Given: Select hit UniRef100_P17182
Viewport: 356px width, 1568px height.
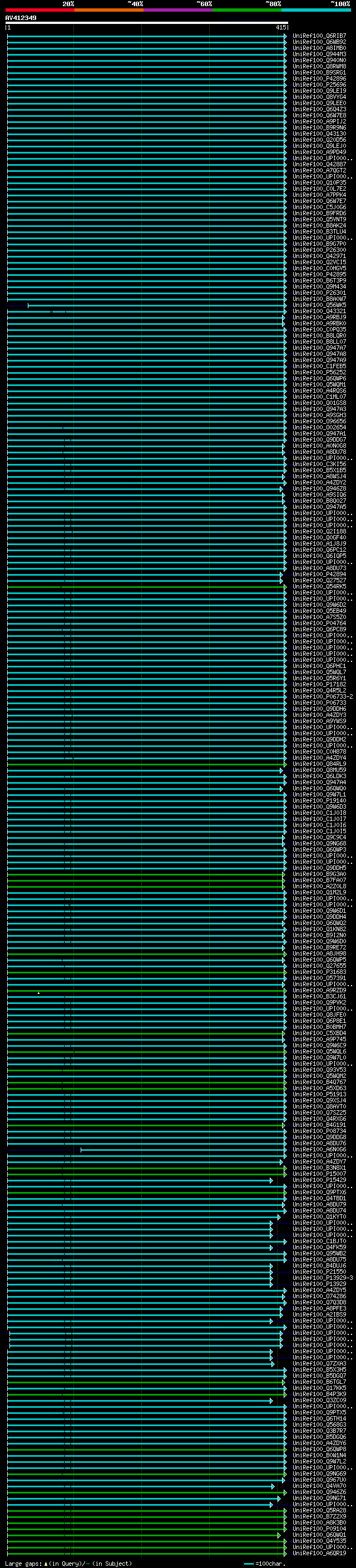Looking at the screenshot, I should (x=319, y=684).
